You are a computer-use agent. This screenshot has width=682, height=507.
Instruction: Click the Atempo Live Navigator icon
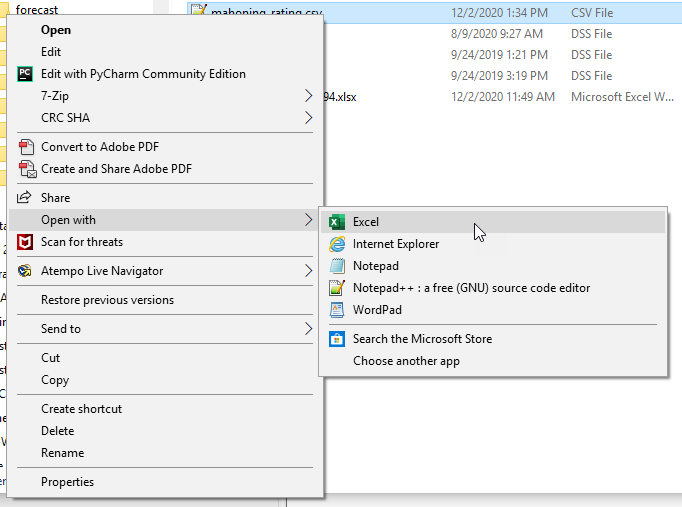pyautogui.click(x=25, y=271)
